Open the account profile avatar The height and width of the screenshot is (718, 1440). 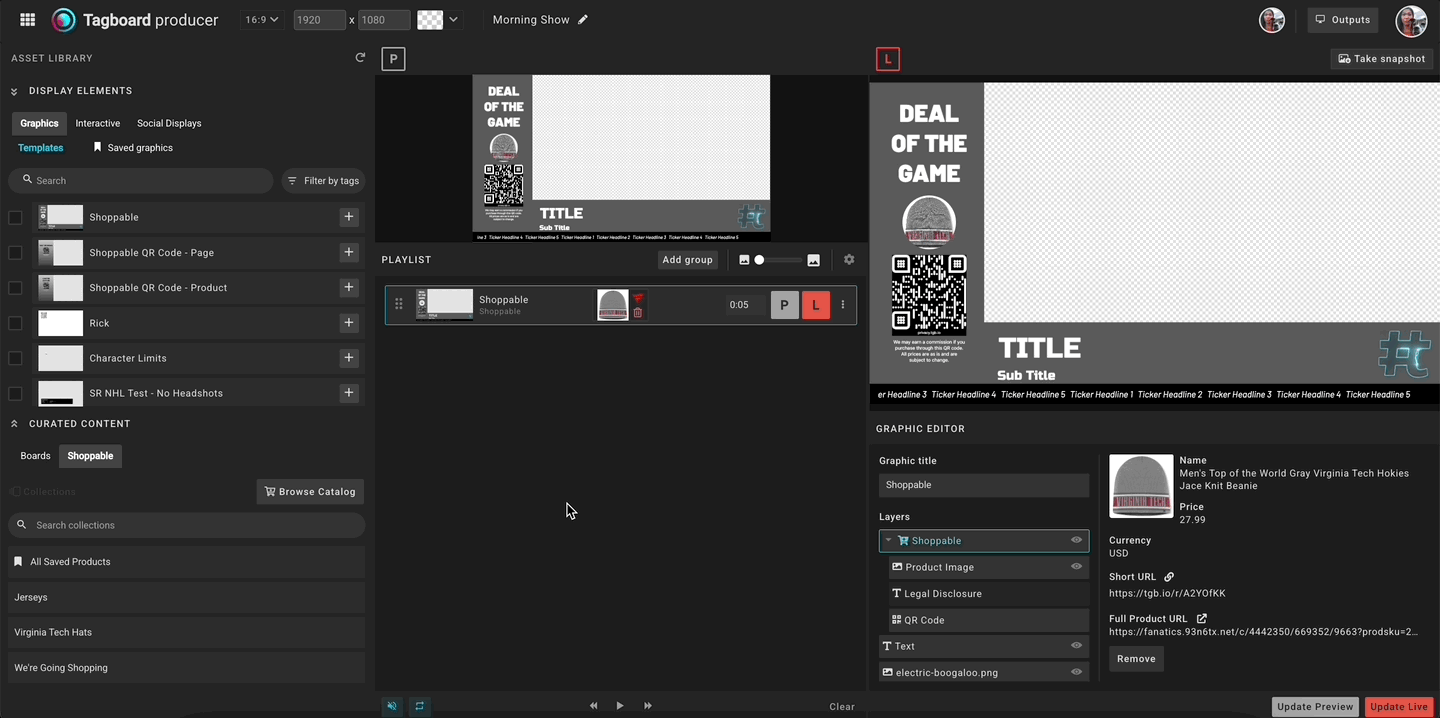[1411, 20]
